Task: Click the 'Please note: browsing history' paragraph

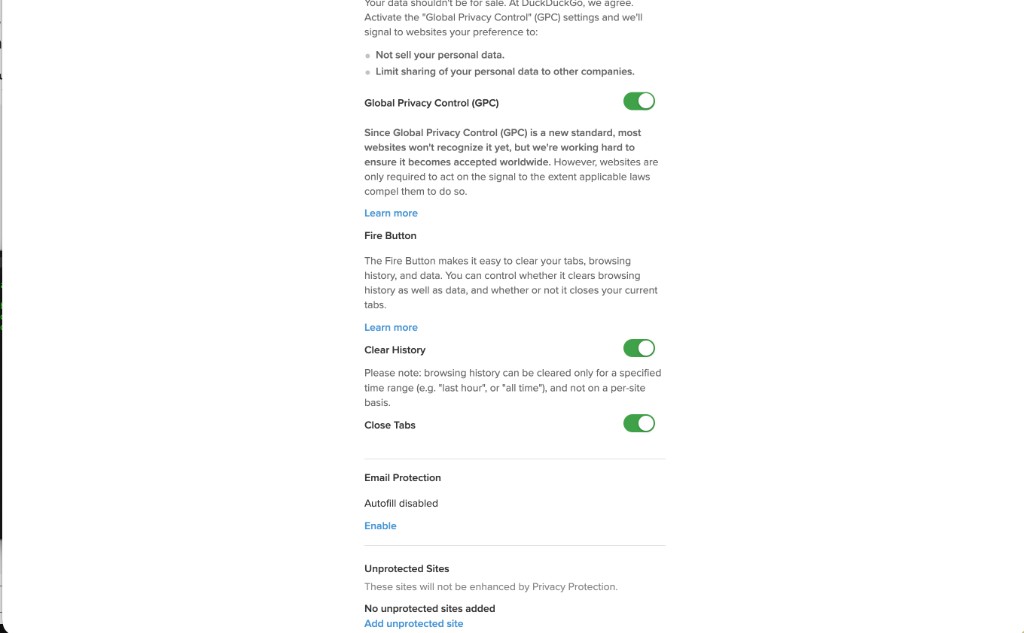Action: (x=512, y=388)
